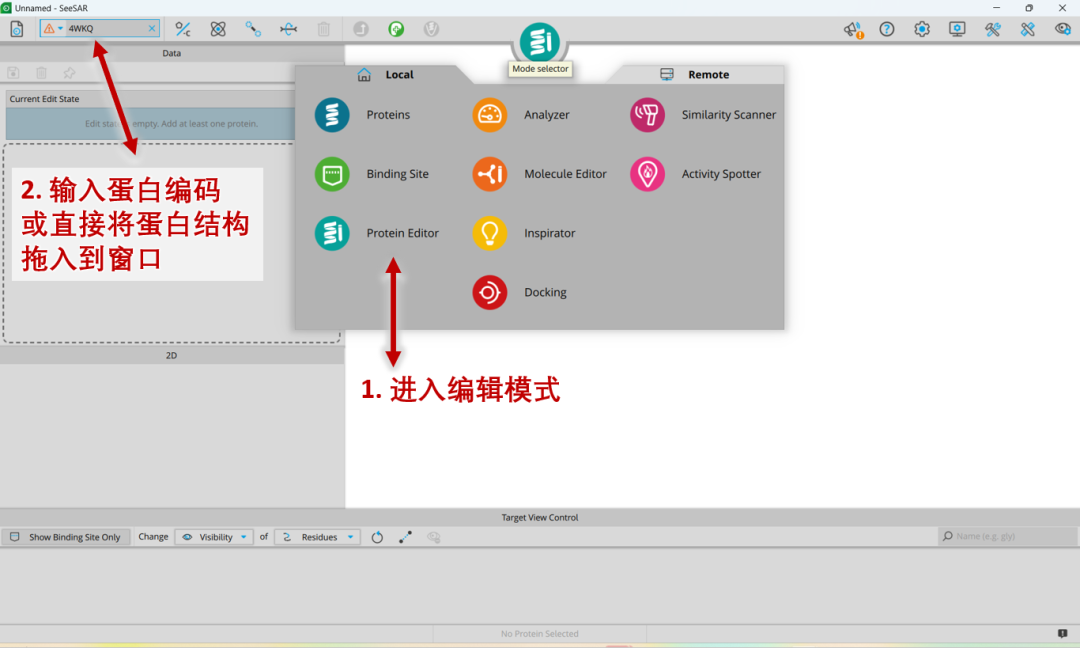Switch to the Remote tab
Viewport: 1080px width, 648px height.
coord(695,74)
